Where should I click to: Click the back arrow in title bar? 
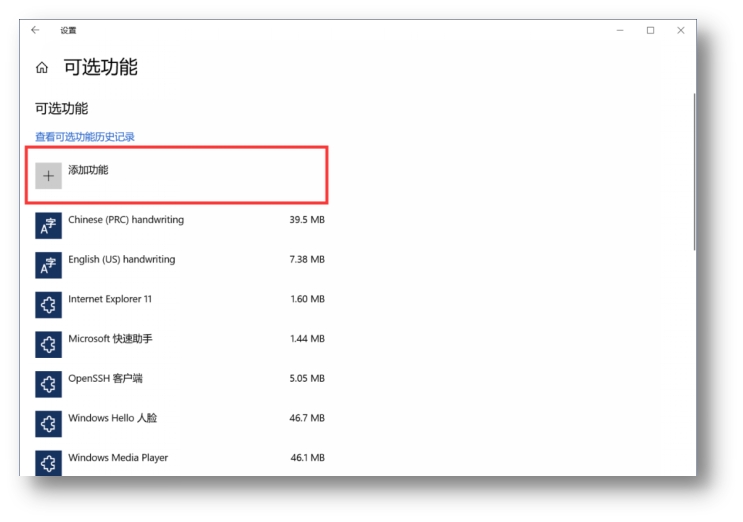coord(35,30)
